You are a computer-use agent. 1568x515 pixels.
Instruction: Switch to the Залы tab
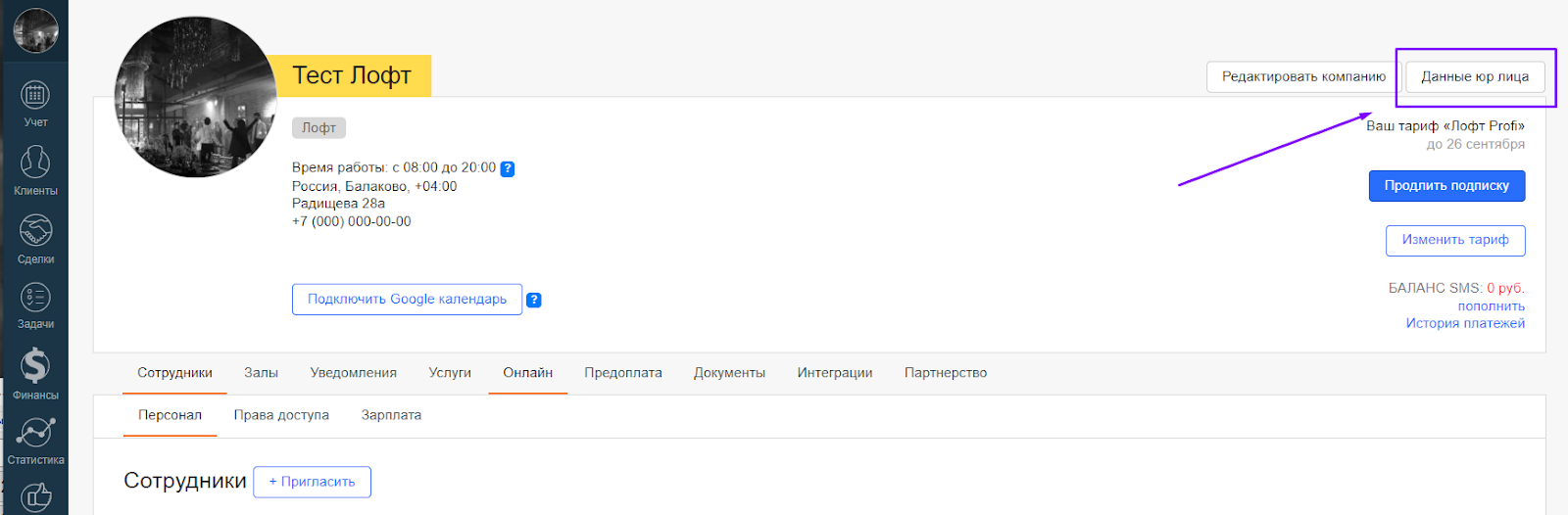261,373
